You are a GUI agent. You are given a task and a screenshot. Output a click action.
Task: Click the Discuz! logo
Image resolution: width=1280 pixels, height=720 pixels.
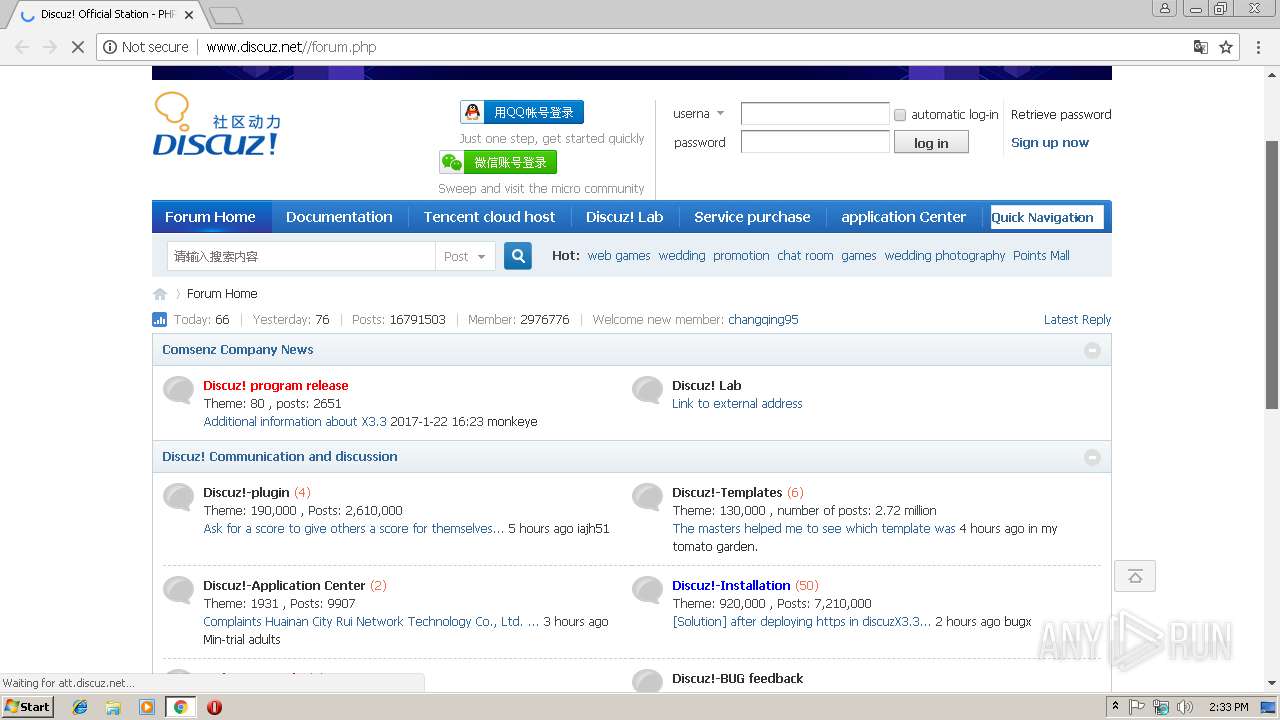pos(216,125)
